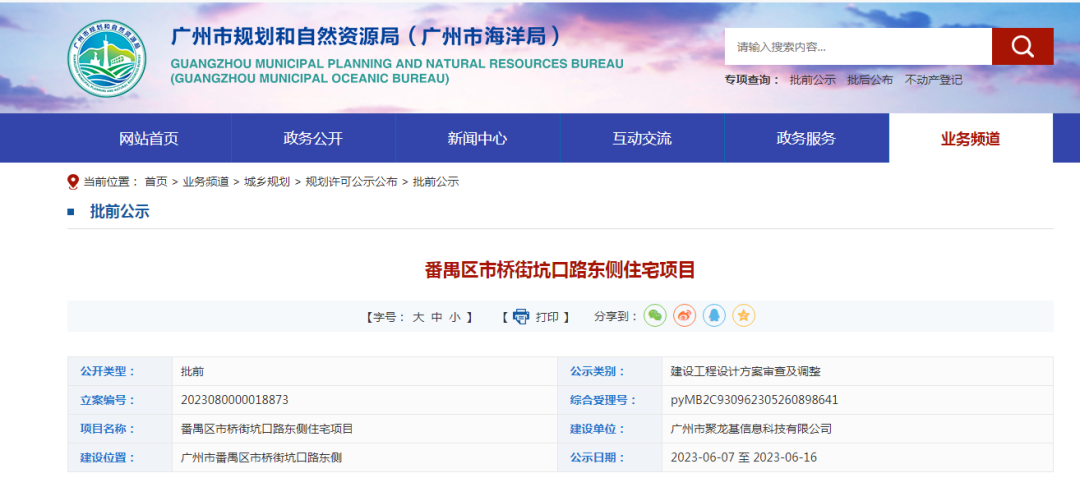Share to Qzone via star icon
The height and width of the screenshot is (487, 1080).
coord(743,315)
